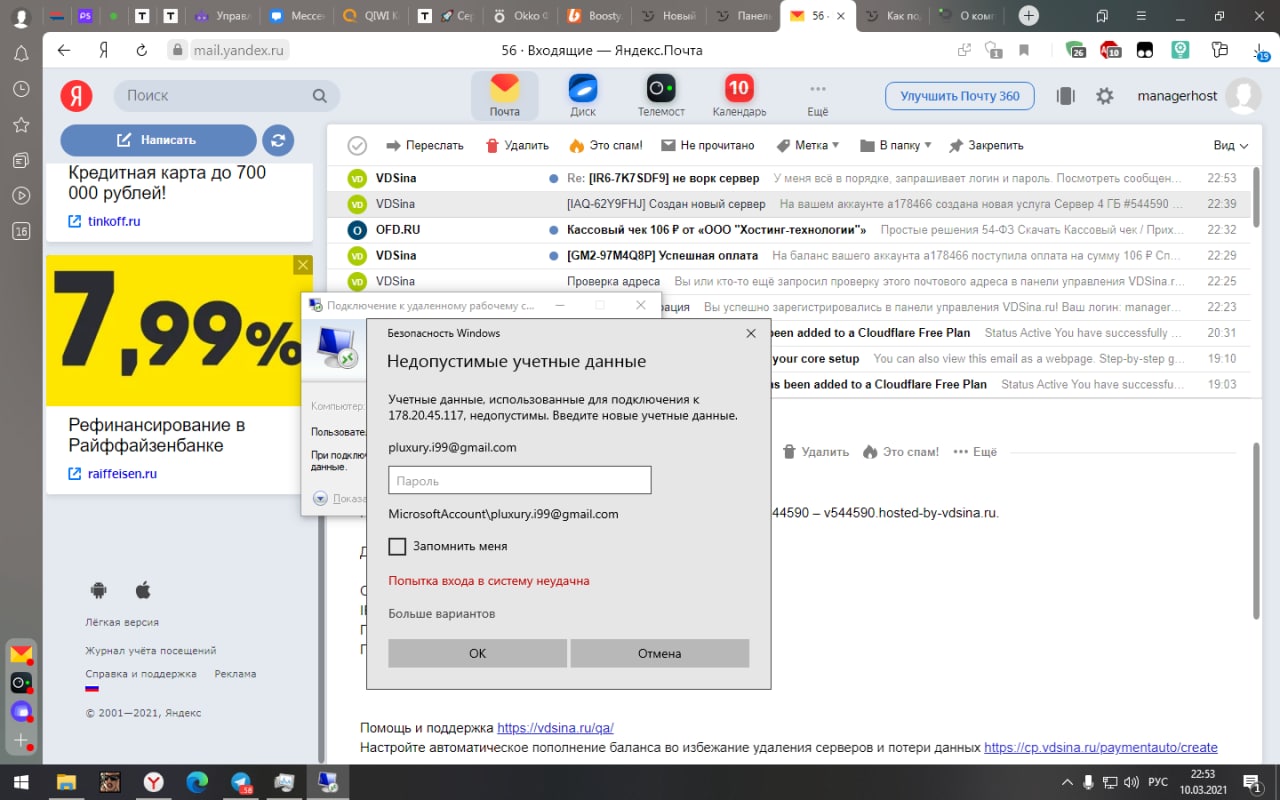
Task: Toggle unread dot on 'не ворк сервер' email
Action: coord(553,178)
